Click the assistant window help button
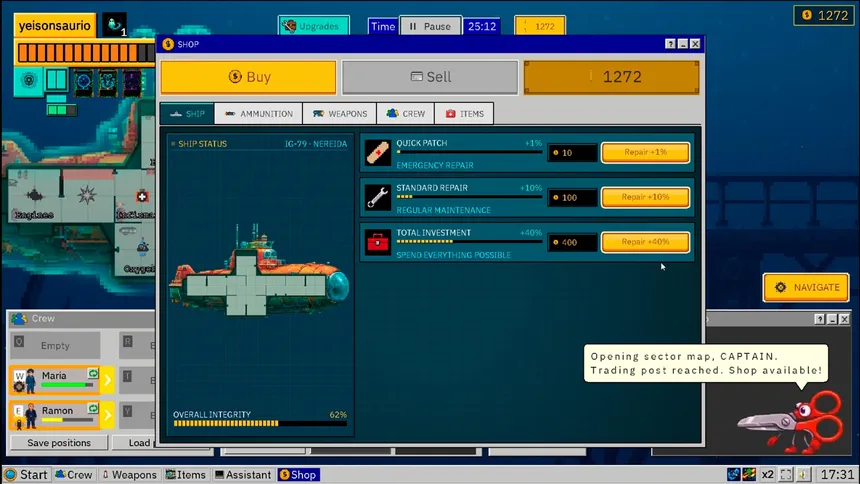Viewport: 860px width, 484px height. coord(819,319)
